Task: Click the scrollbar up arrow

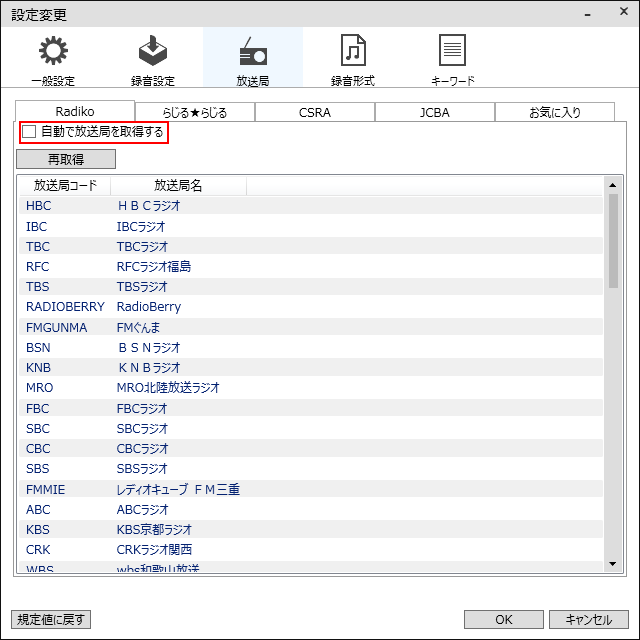Action: 613,185
